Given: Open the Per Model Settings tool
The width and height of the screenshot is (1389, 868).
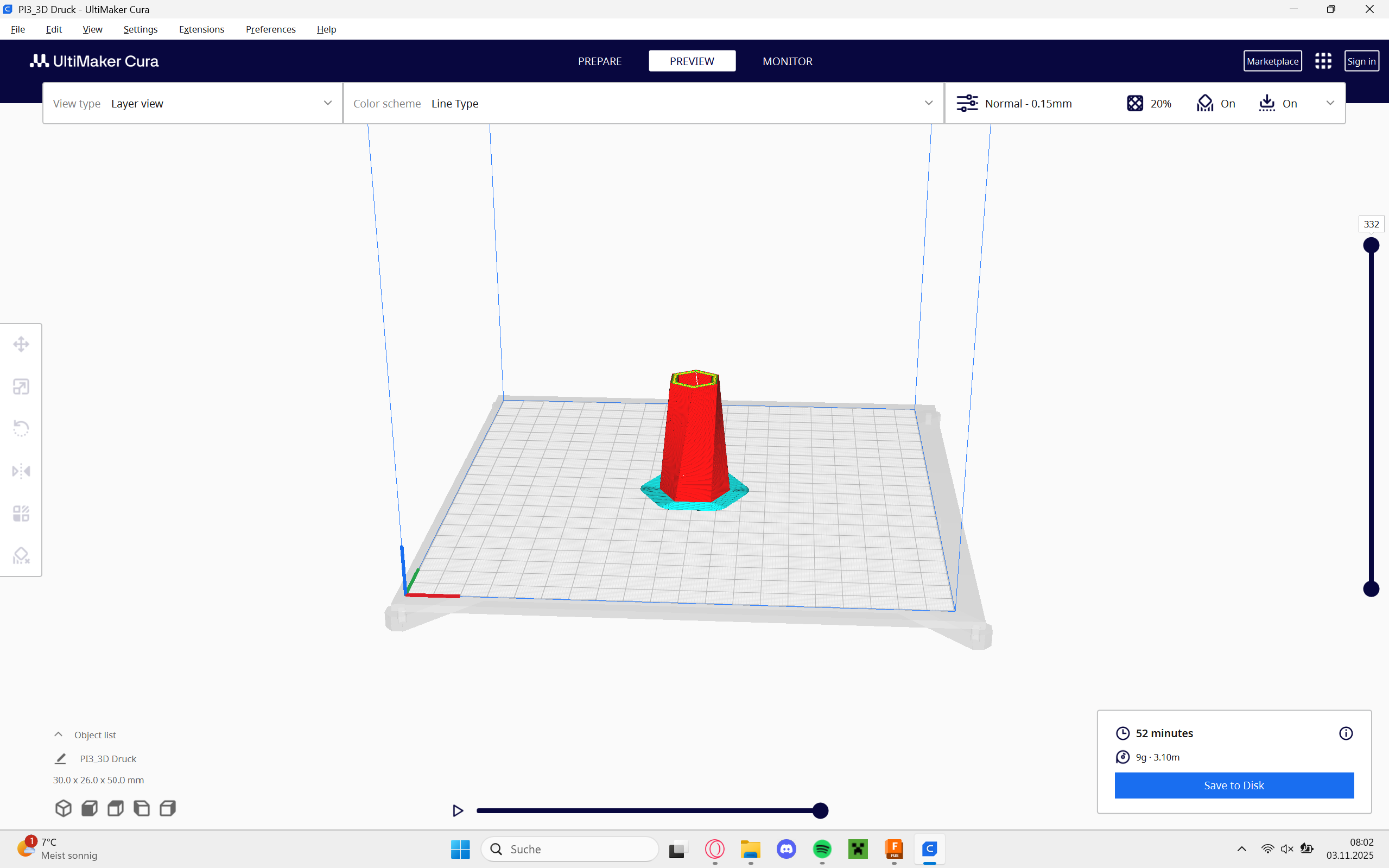Looking at the screenshot, I should [21, 513].
